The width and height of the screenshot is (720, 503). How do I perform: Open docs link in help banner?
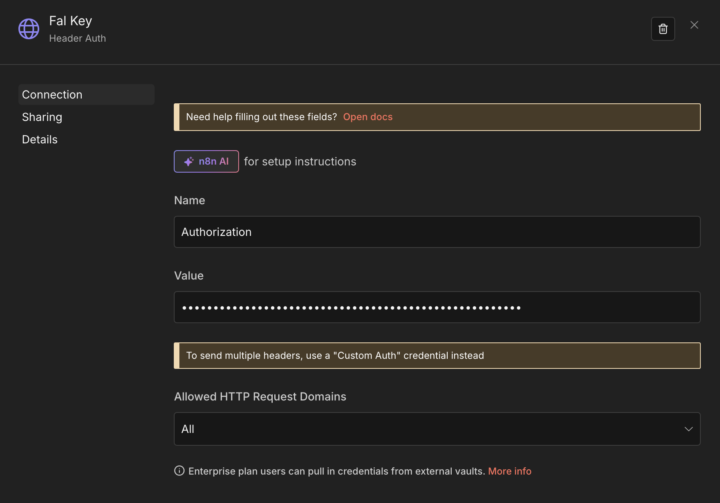pyautogui.click(x=367, y=117)
